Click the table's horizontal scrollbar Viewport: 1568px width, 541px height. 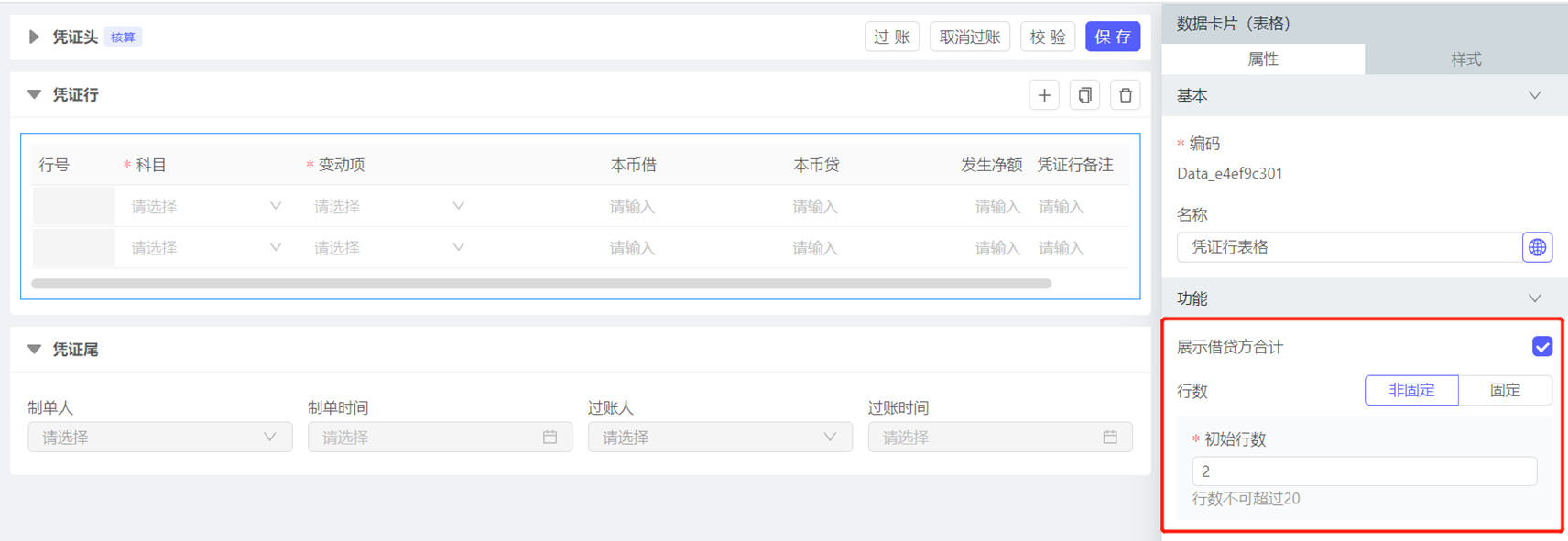coord(540,284)
